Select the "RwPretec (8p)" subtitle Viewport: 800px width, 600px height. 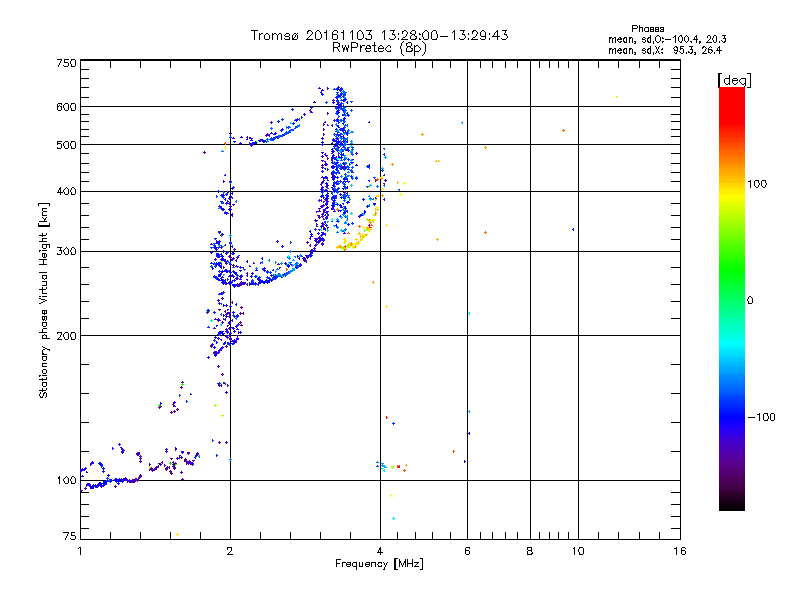click(379, 48)
